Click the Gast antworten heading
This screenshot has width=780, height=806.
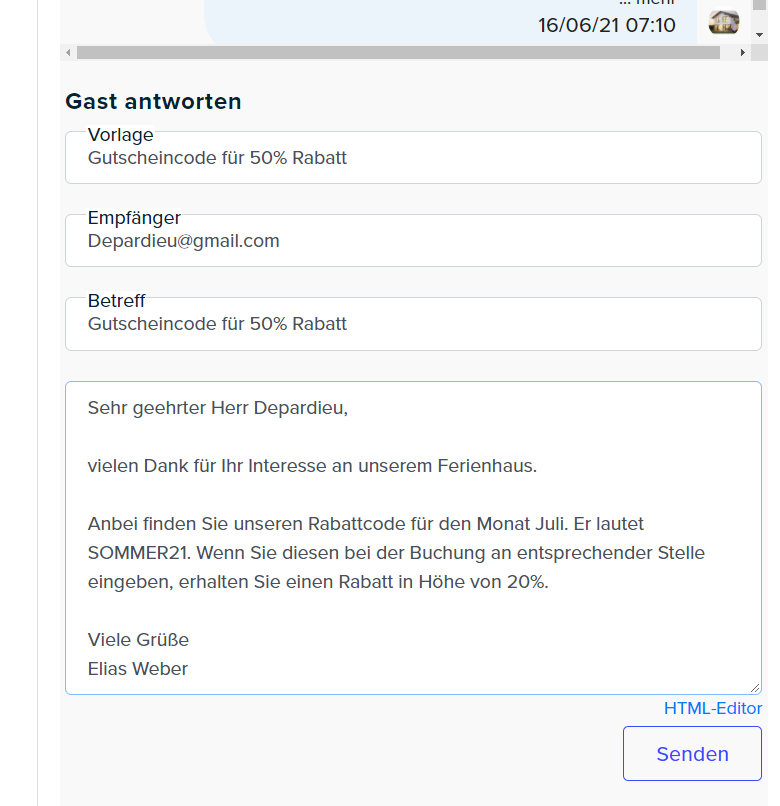tap(153, 101)
